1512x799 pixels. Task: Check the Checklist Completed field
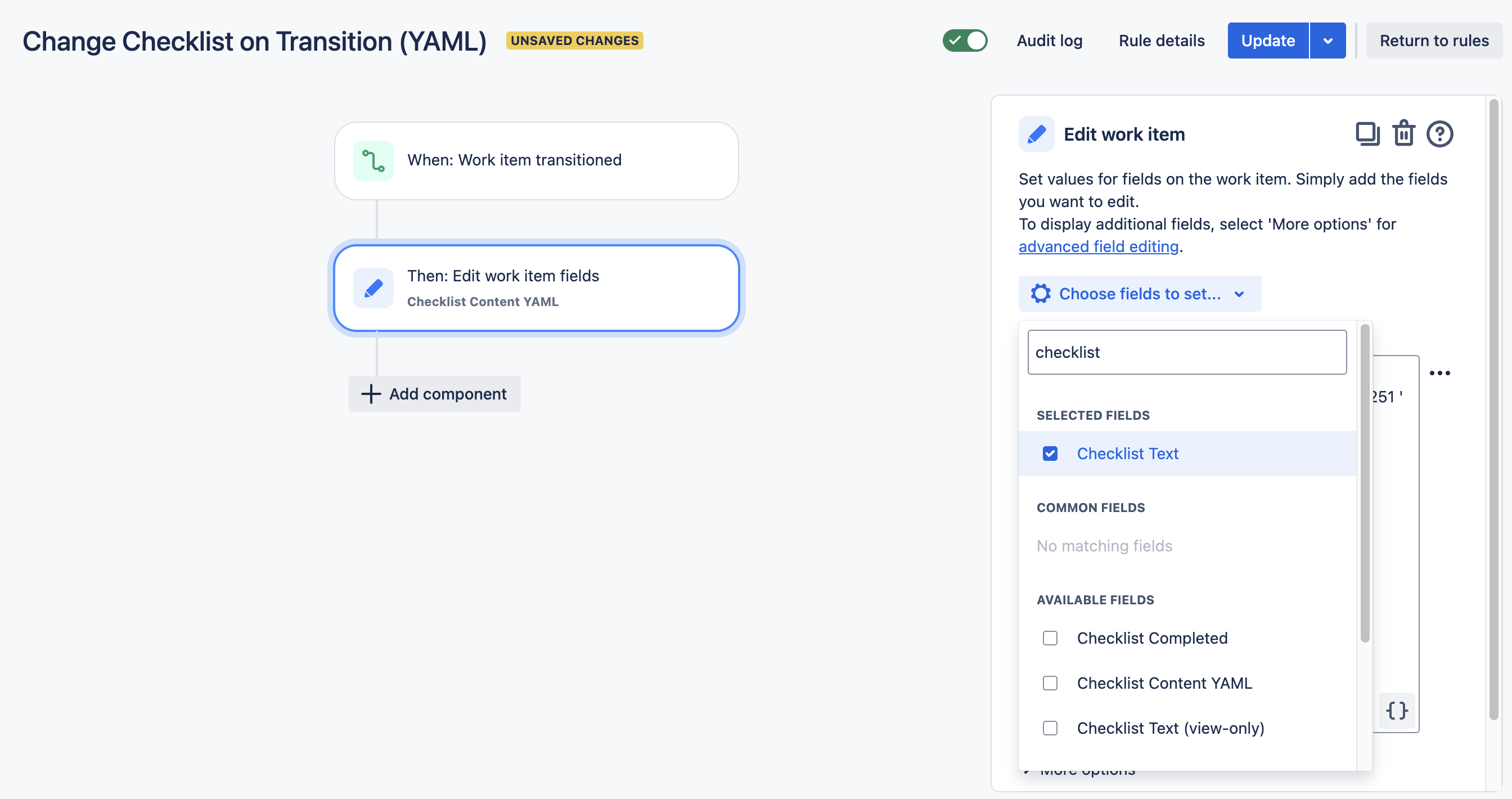pos(1050,638)
